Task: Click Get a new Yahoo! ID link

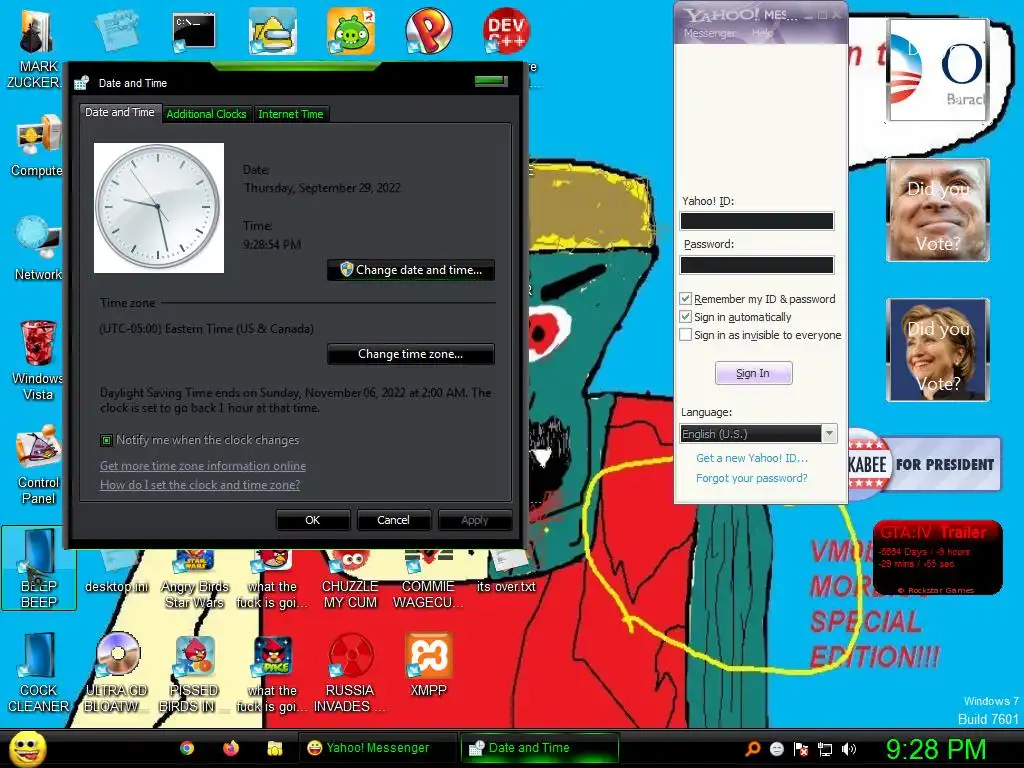Action: pyautogui.click(x=752, y=458)
